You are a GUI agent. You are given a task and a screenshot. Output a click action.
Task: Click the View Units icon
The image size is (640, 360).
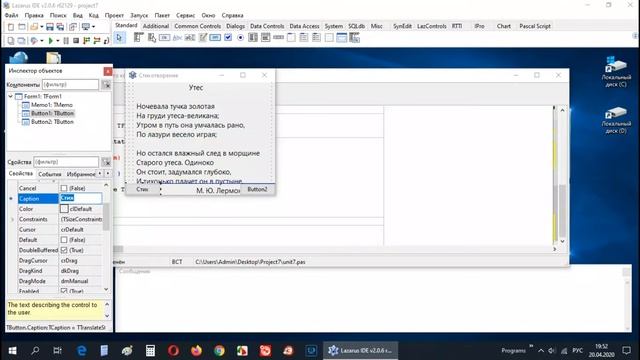[11, 40]
